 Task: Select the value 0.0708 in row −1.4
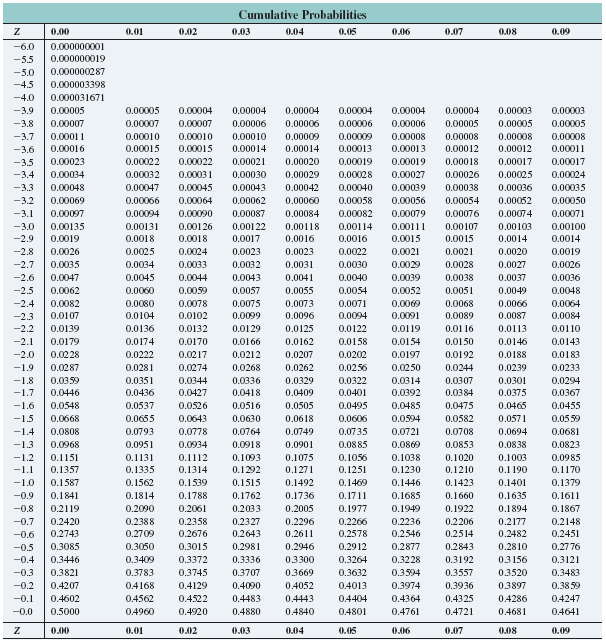[x=459, y=432]
